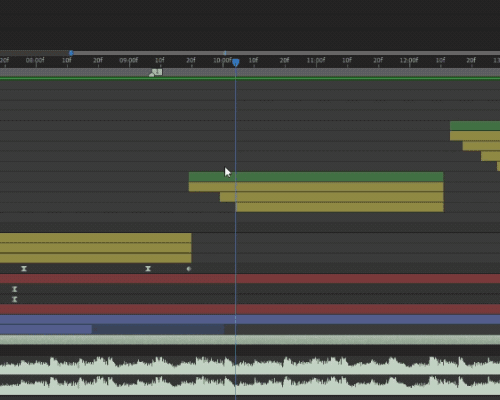Select the round keyframe near 09:20f

(189, 269)
